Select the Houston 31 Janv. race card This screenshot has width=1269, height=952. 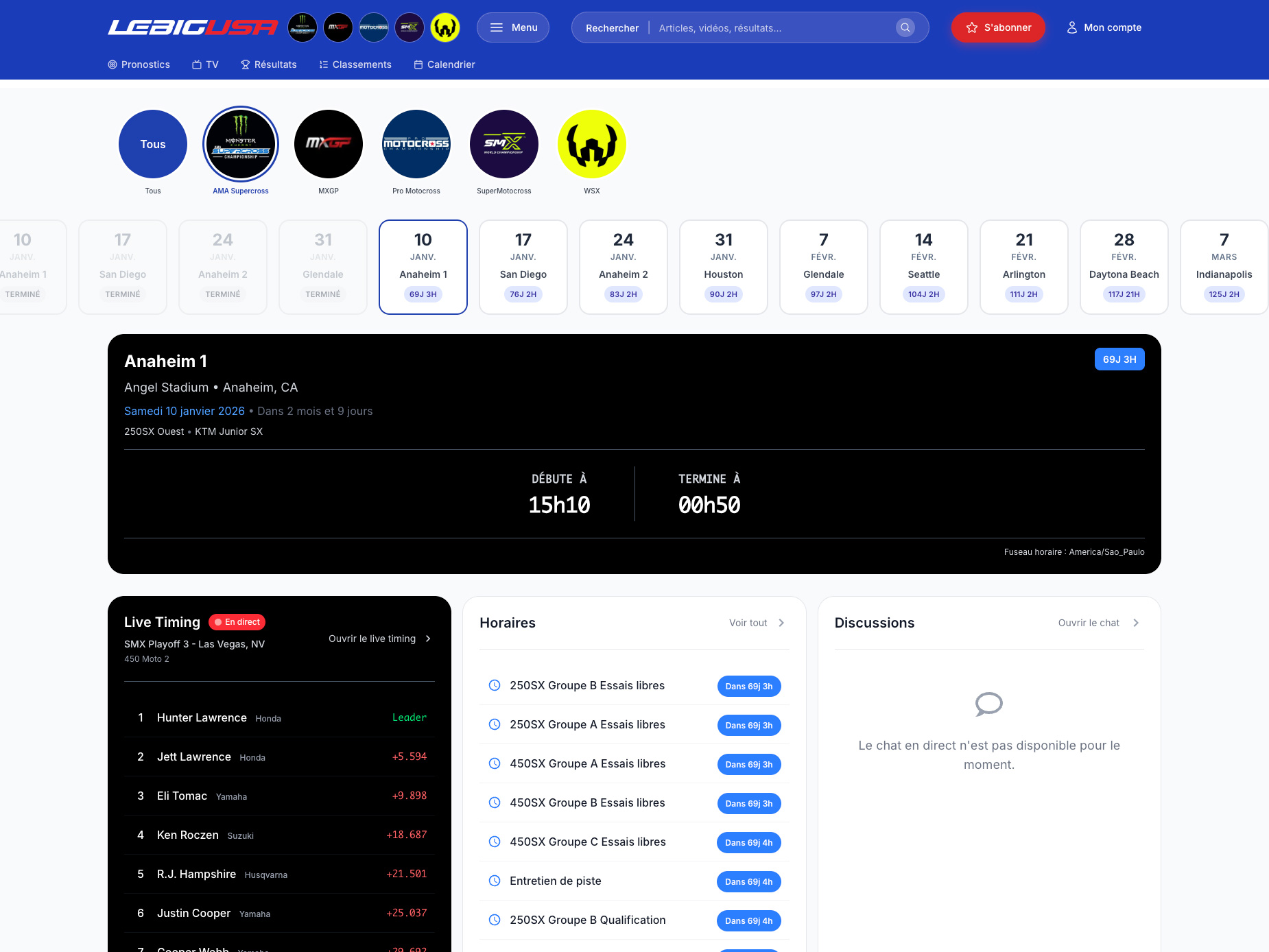[724, 267]
